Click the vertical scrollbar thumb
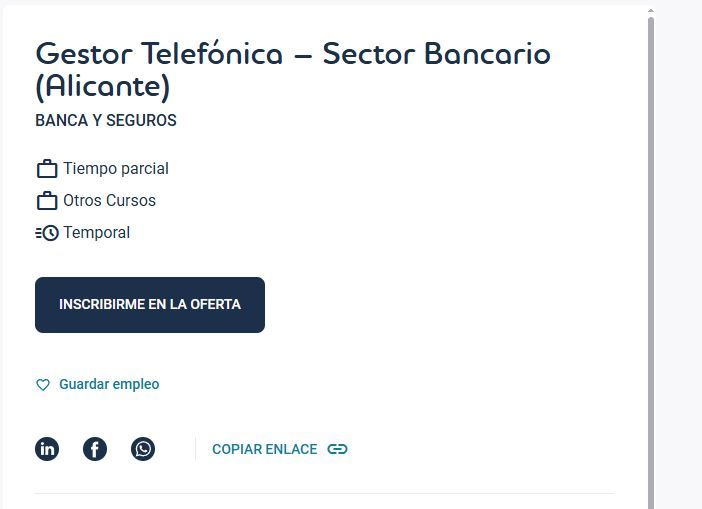 pos(651,250)
